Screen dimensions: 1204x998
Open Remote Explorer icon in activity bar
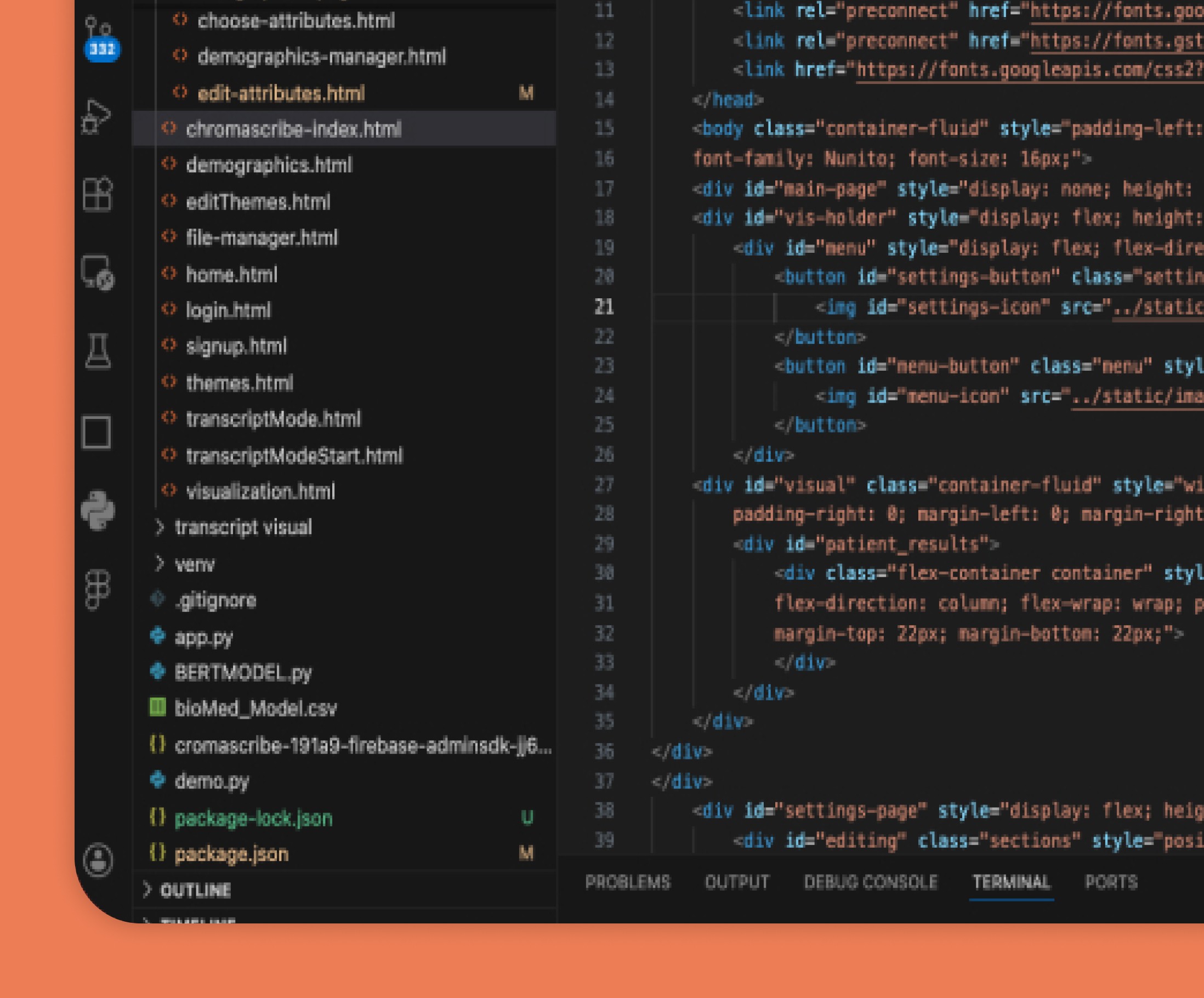(x=97, y=273)
